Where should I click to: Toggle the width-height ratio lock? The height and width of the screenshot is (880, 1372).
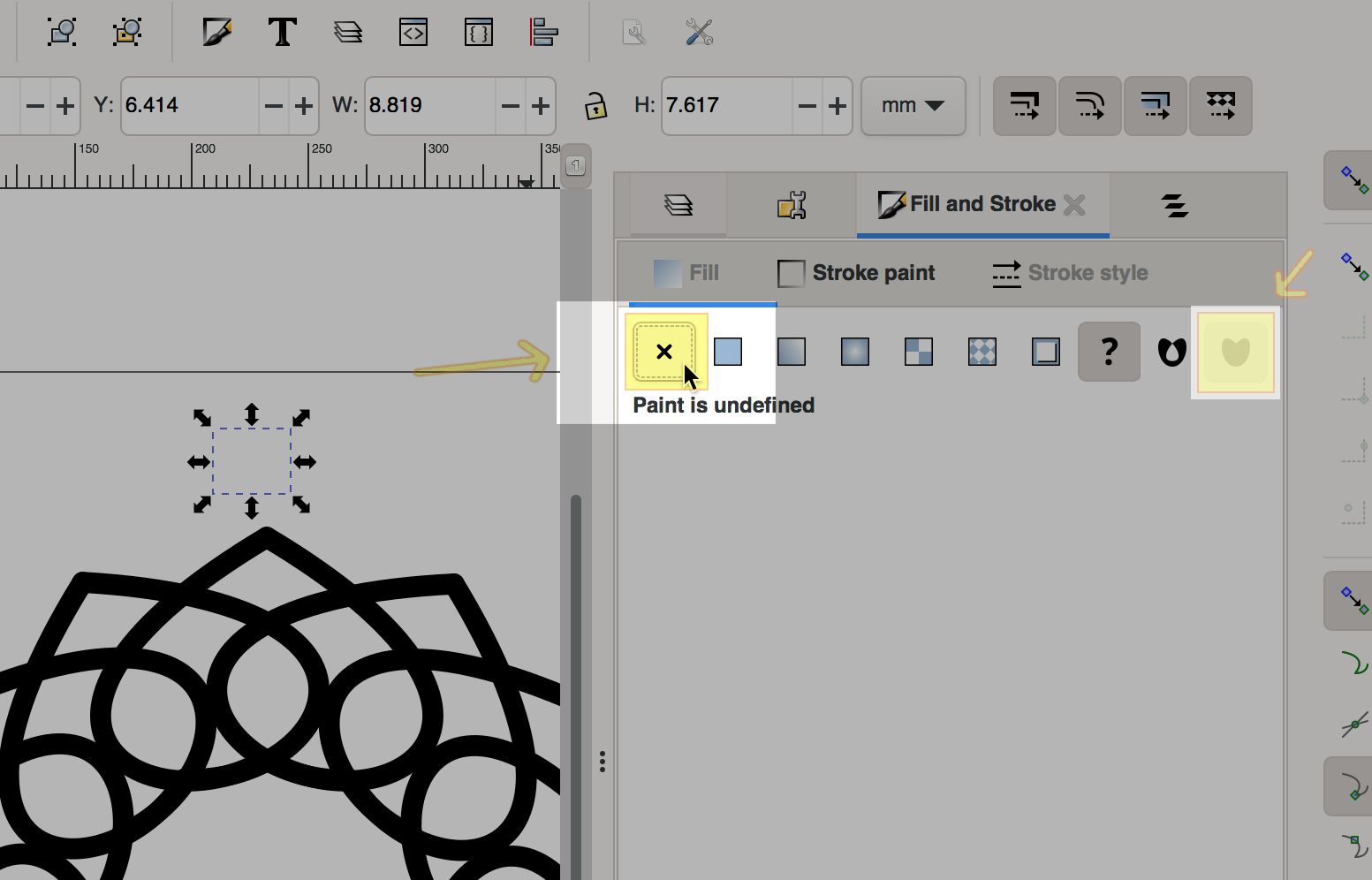pos(595,106)
